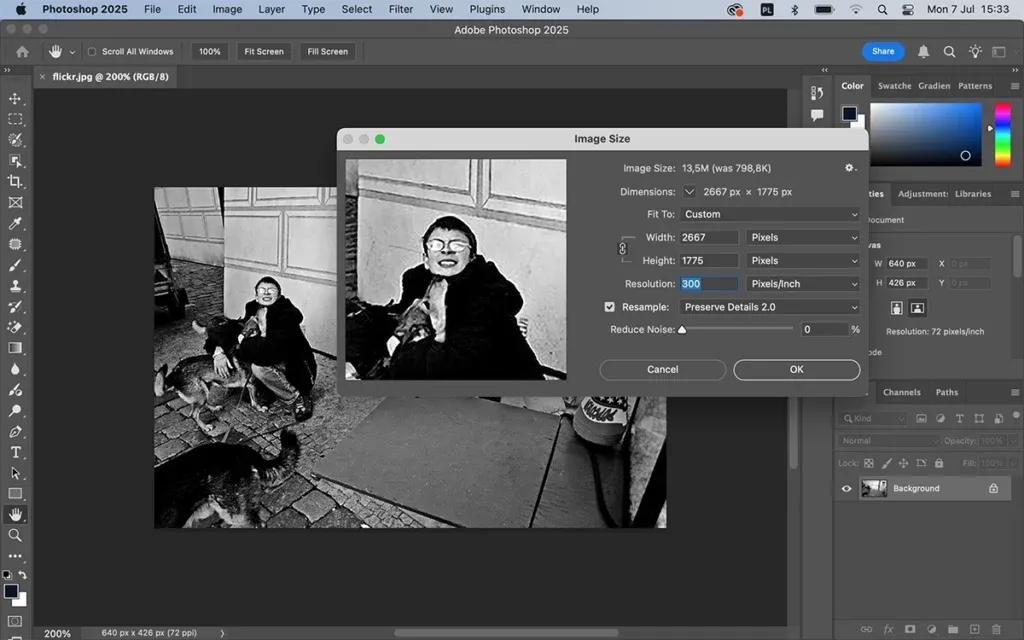Screen dimensions: 1024x640
Task: Open the Fit To Custom dropdown
Action: (x=770, y=214)
